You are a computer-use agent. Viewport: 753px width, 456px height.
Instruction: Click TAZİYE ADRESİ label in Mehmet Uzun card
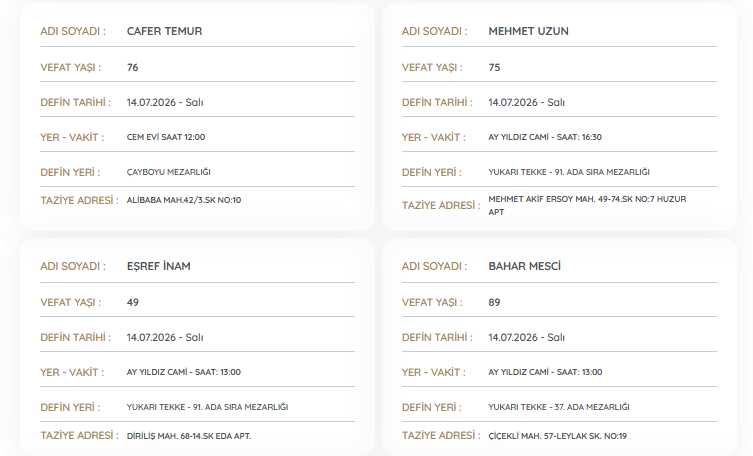click(x=441, y=205)
